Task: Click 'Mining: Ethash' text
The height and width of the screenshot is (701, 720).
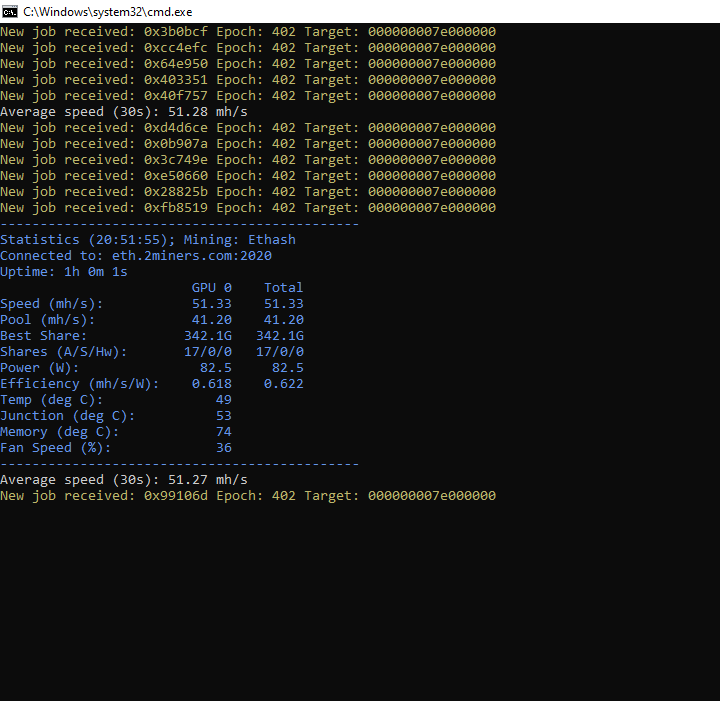Action: pyautogui.click(x=240, y=240)
